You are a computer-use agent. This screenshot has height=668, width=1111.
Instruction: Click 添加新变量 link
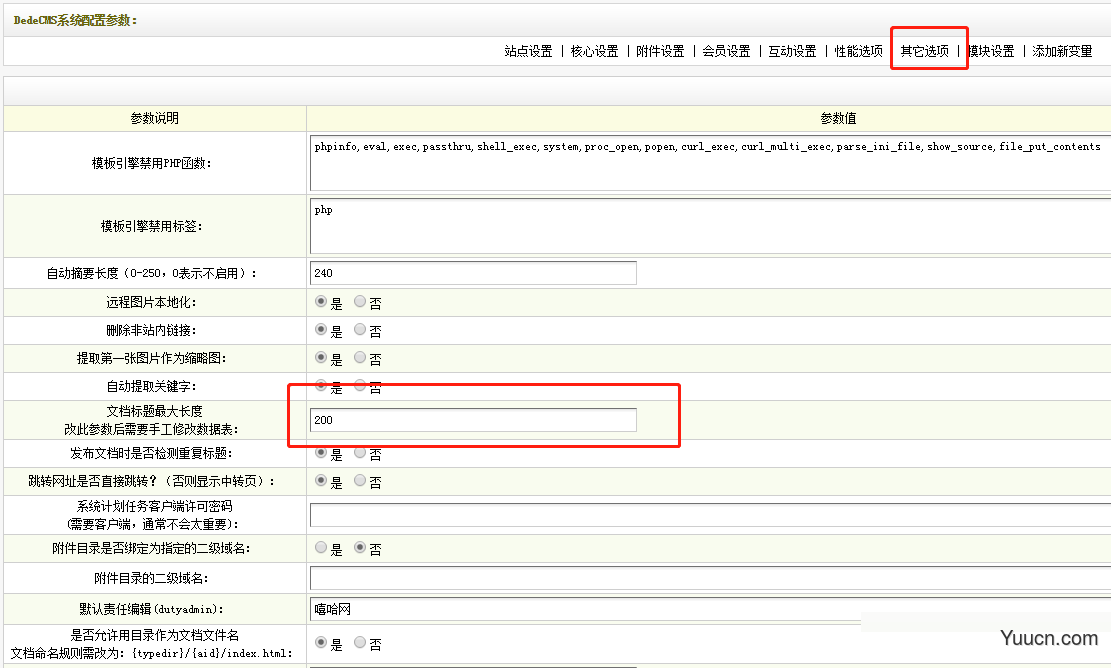pyautogui.click(x=1062, y=51)
